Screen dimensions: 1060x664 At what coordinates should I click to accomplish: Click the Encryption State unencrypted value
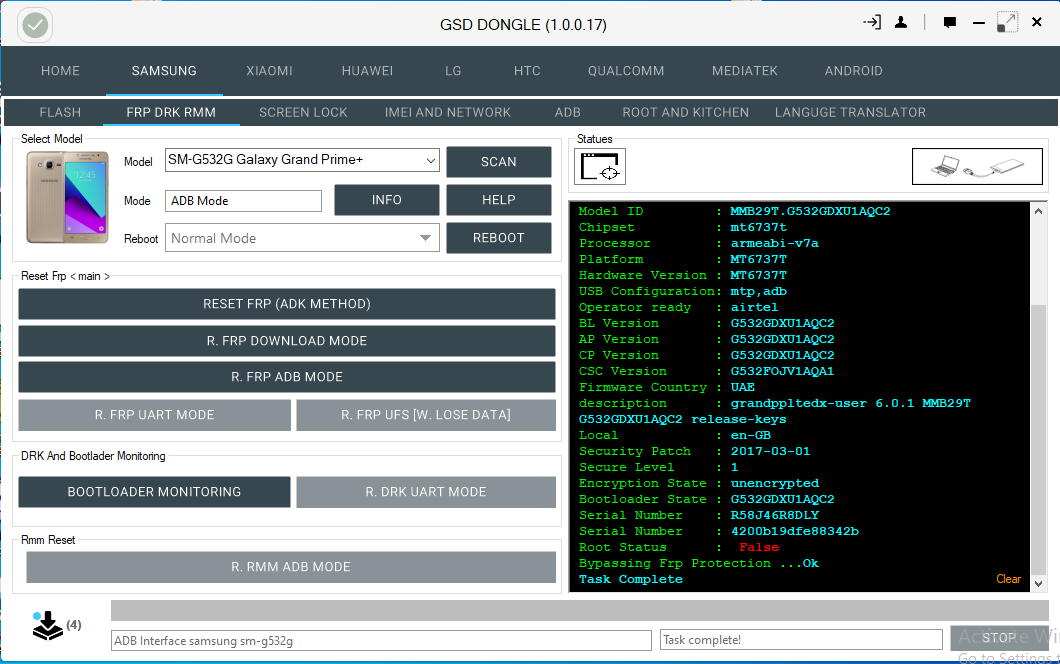point(775,483)
